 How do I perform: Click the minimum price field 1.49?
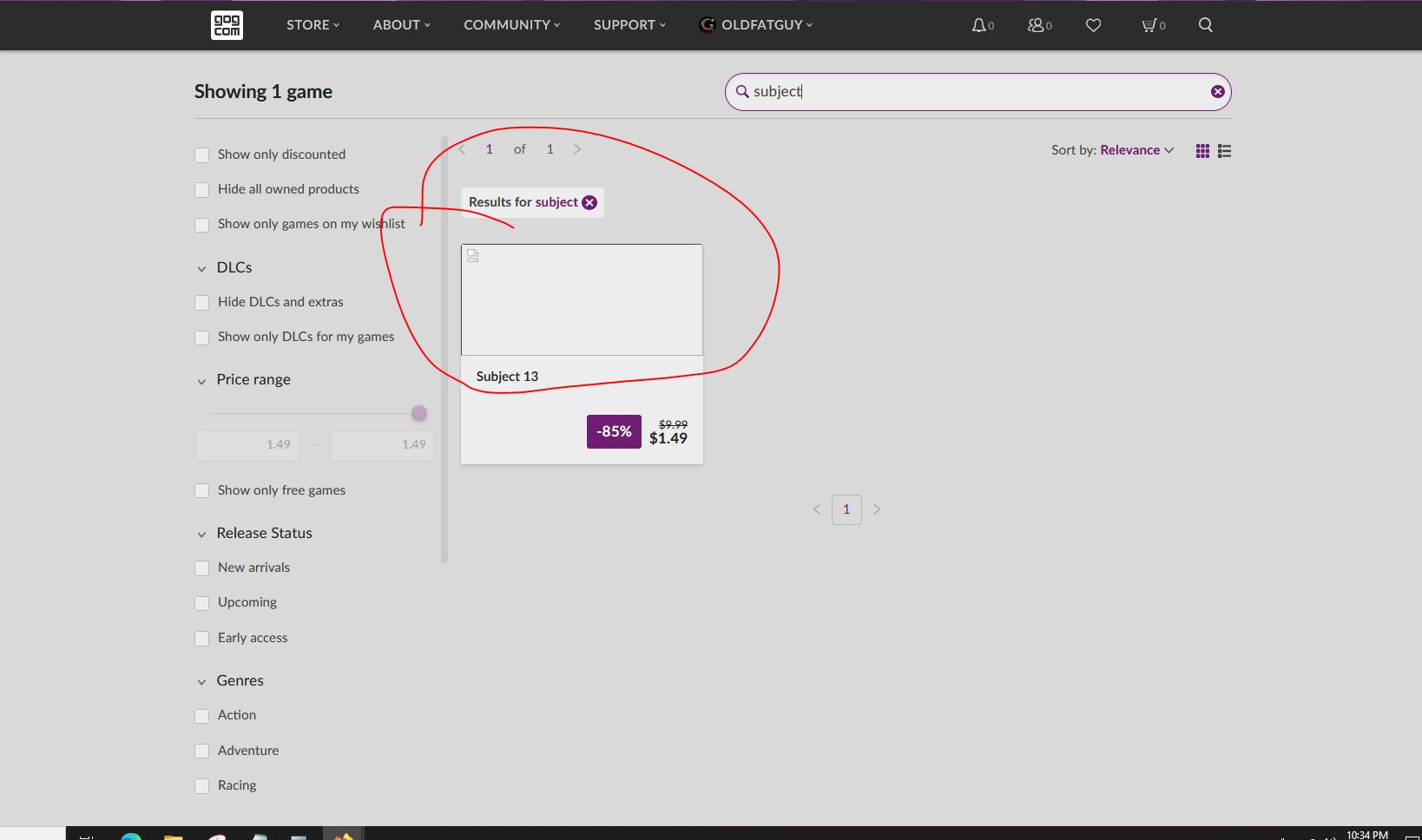click(247, 445)
